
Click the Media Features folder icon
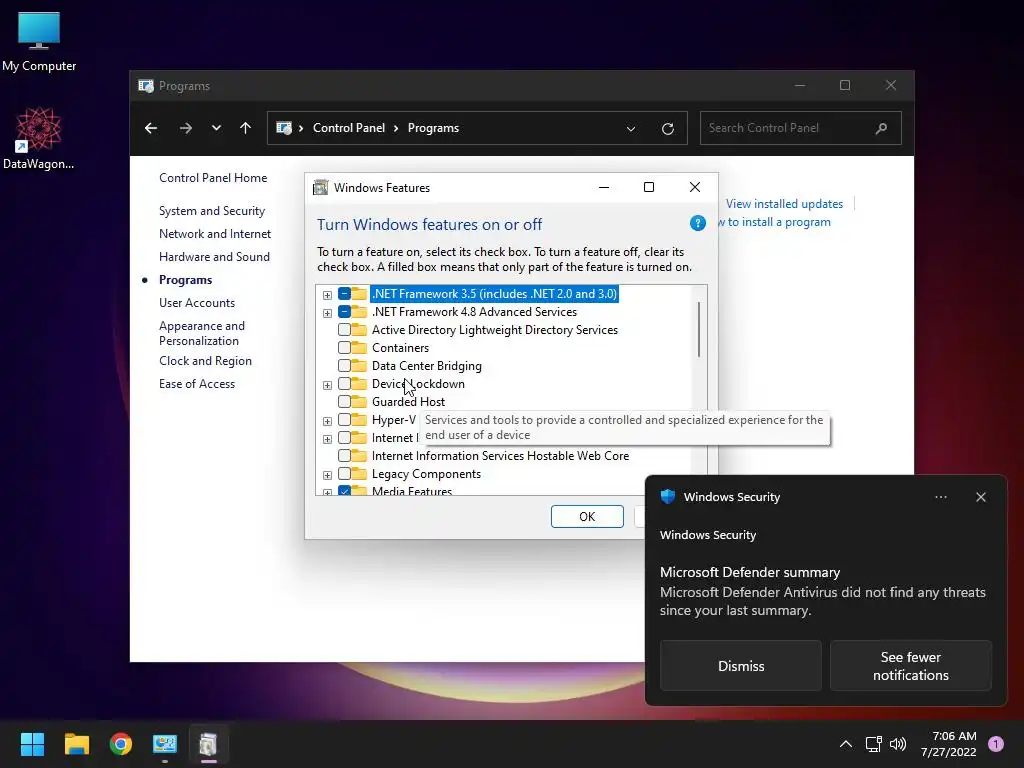coord(359,490)
